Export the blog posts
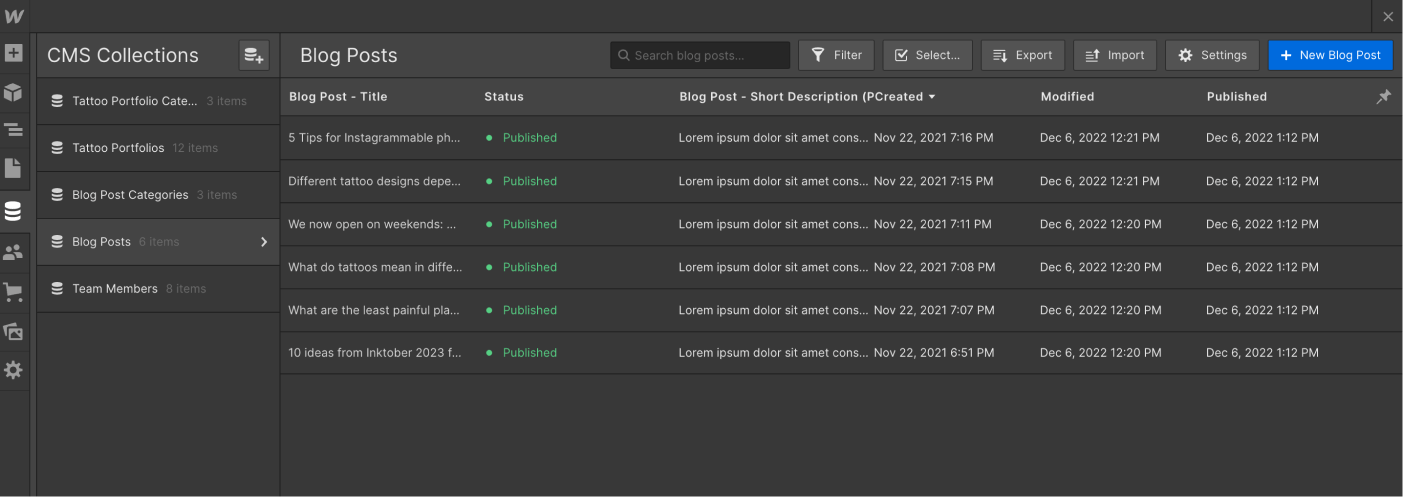 pos(1023,55)
